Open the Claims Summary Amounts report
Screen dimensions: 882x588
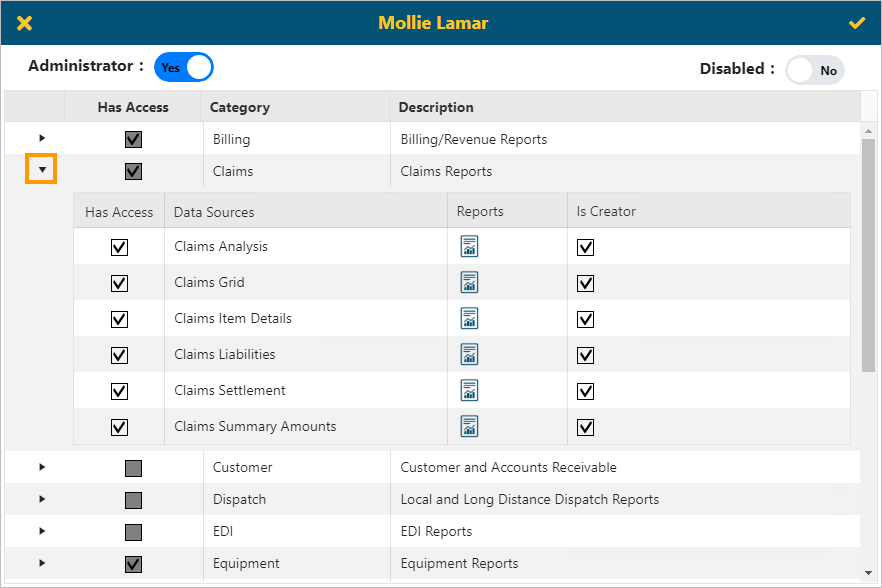[469, 426]
